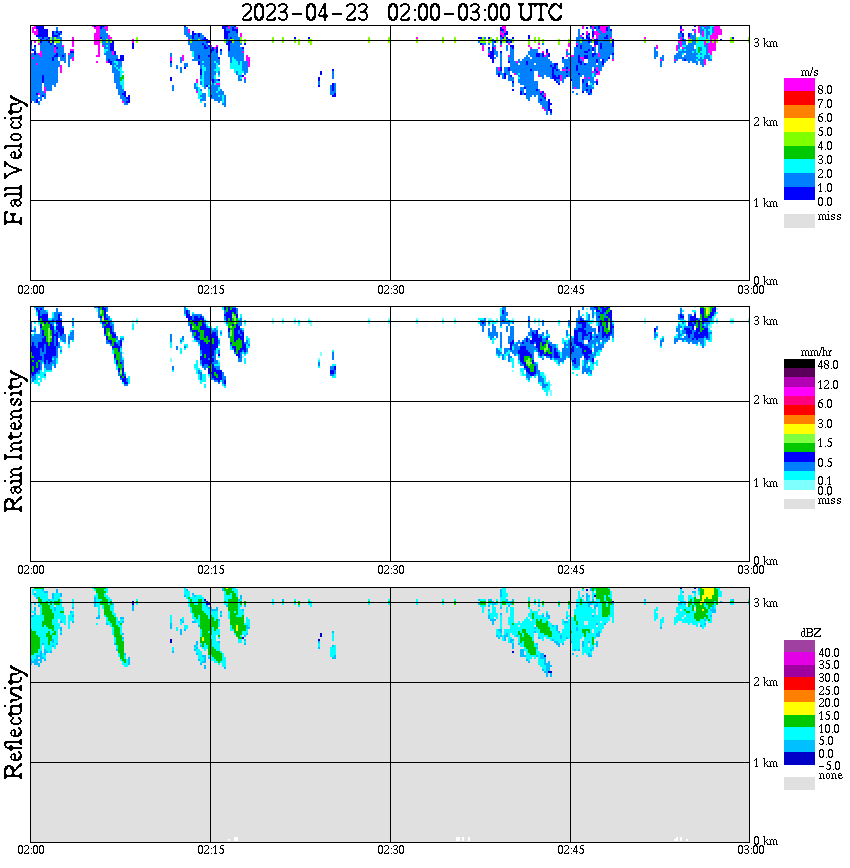
Task: Pick the dark blue -5.0 swatch in the dBZ legend
Action: (799, 759)
